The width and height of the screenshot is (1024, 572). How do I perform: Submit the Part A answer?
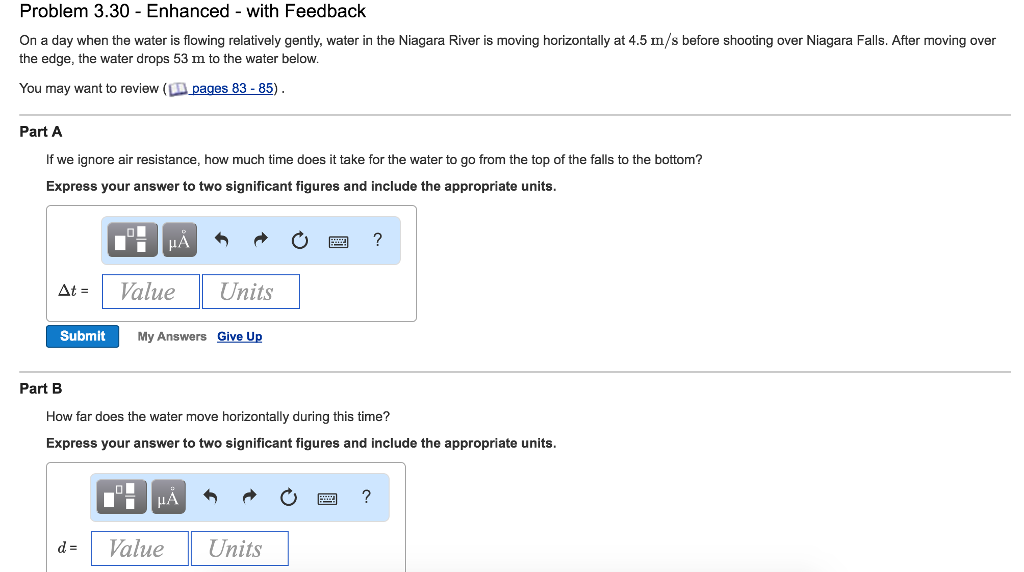pos(82,336)
